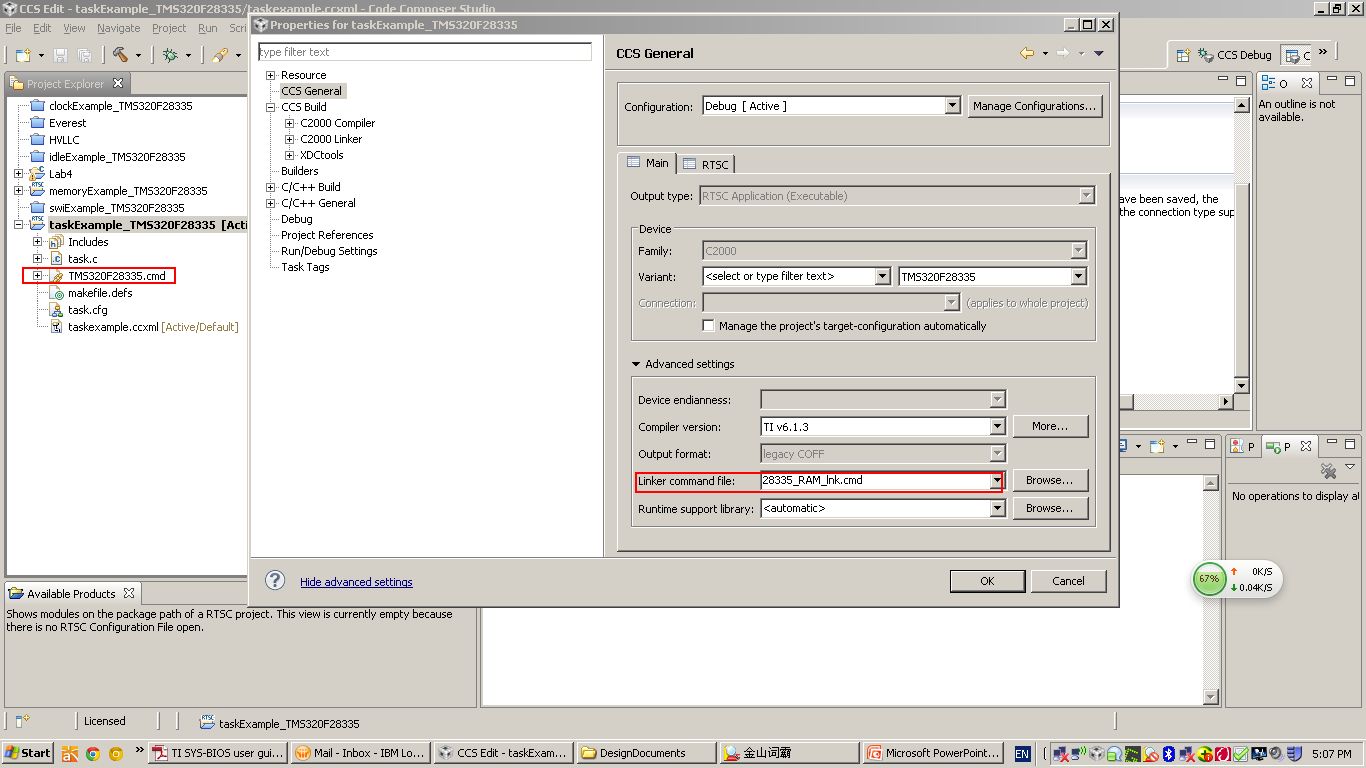Screen dimensions: 1366x768
Task: Click the Chrome icon in quick launch
Action: tap(92, 753)
